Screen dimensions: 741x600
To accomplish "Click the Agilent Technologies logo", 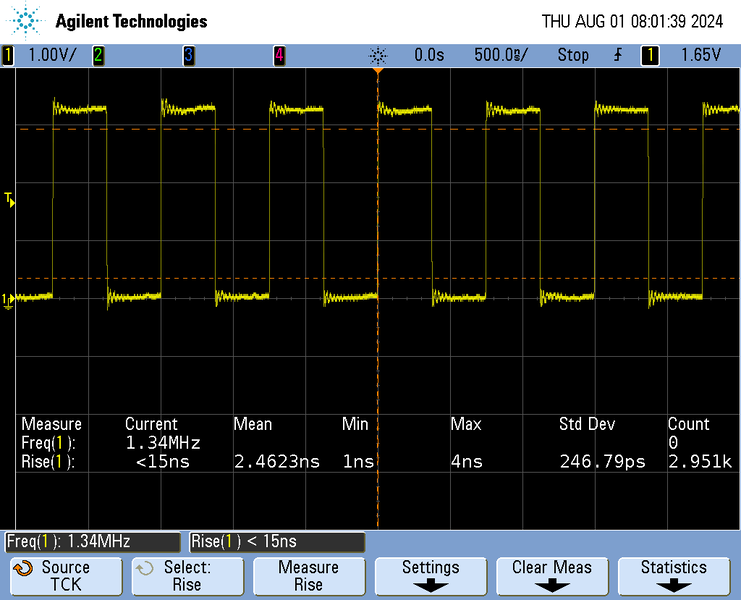I will pyautogui.click(x=27, y=20).
